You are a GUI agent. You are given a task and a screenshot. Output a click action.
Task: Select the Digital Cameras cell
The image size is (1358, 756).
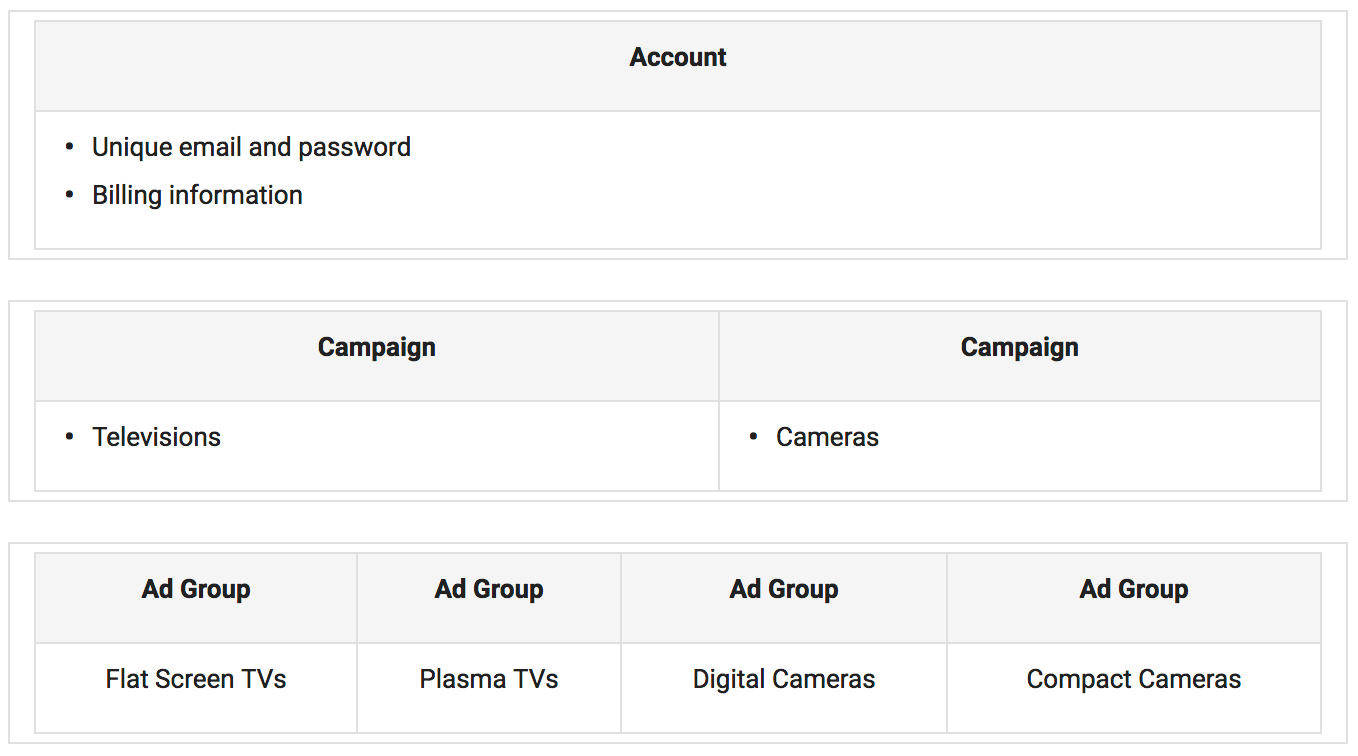coord(784,680)
